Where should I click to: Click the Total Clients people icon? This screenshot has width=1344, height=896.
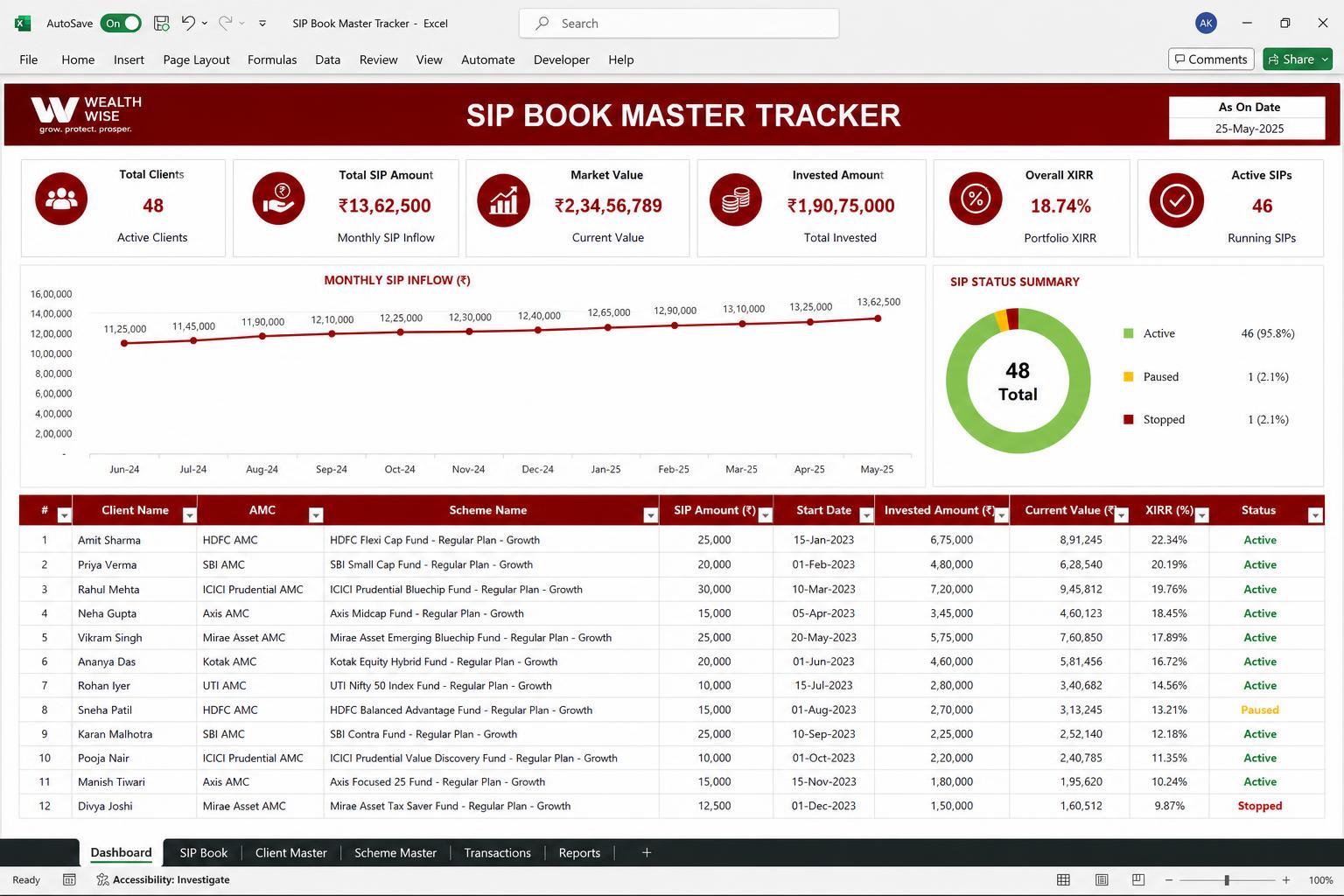(61, 199)
